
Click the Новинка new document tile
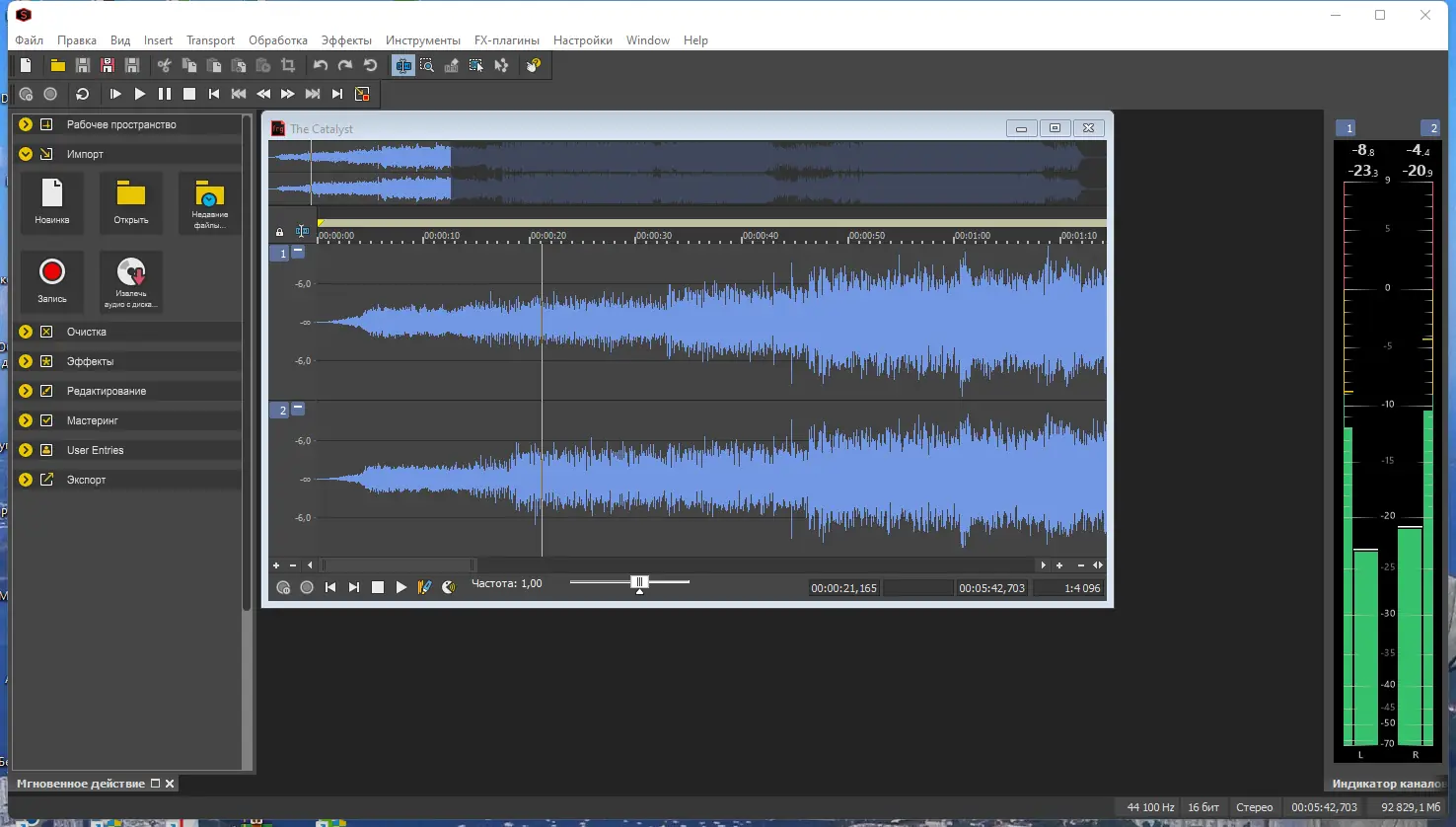tap(52, 202)
